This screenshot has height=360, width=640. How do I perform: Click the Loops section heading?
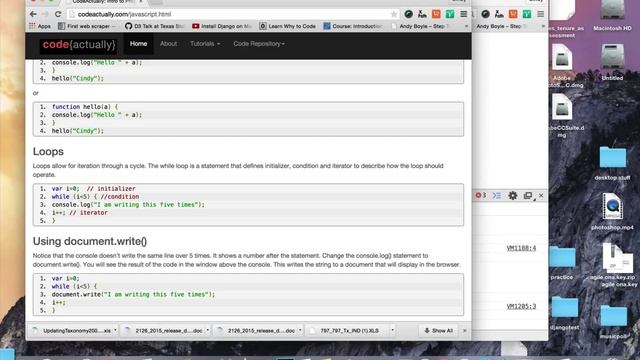click(x=48, y=151)
